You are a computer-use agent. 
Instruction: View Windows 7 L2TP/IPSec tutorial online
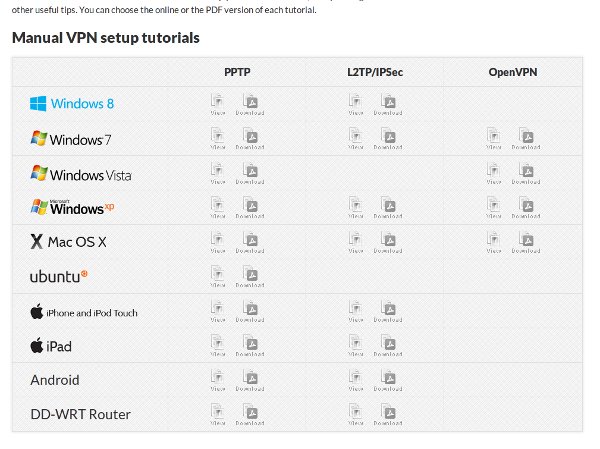click(x=355, y=138)
